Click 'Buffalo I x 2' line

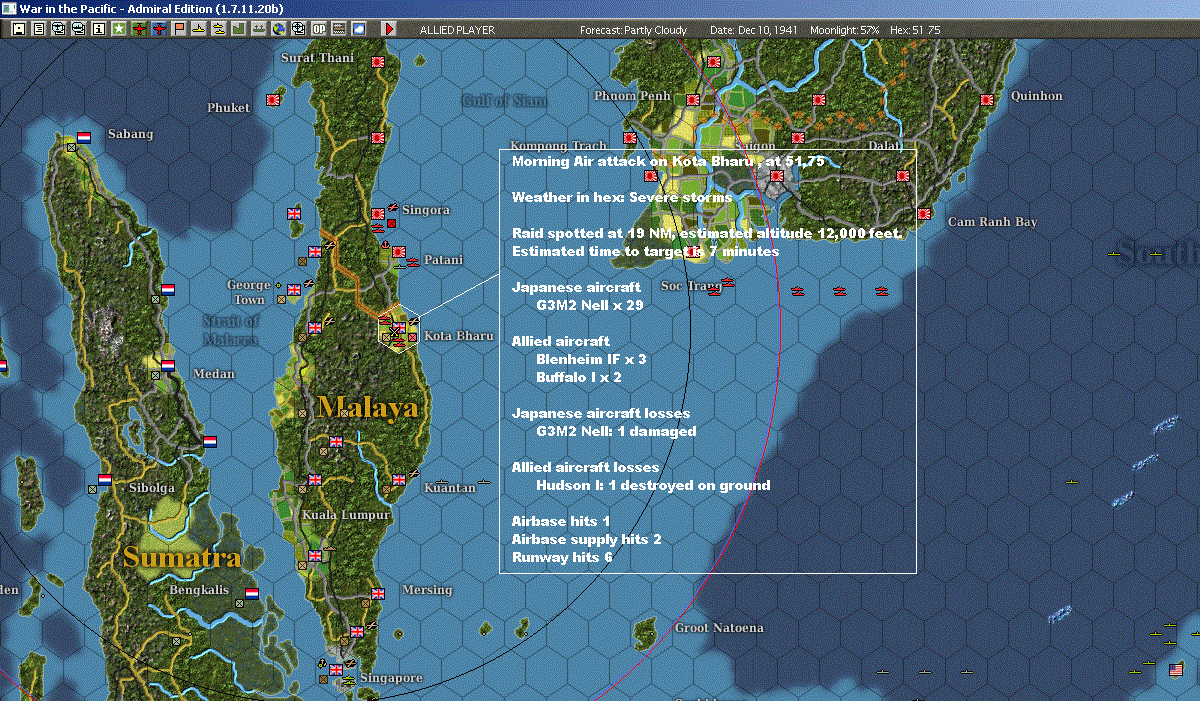click(578, 377)
